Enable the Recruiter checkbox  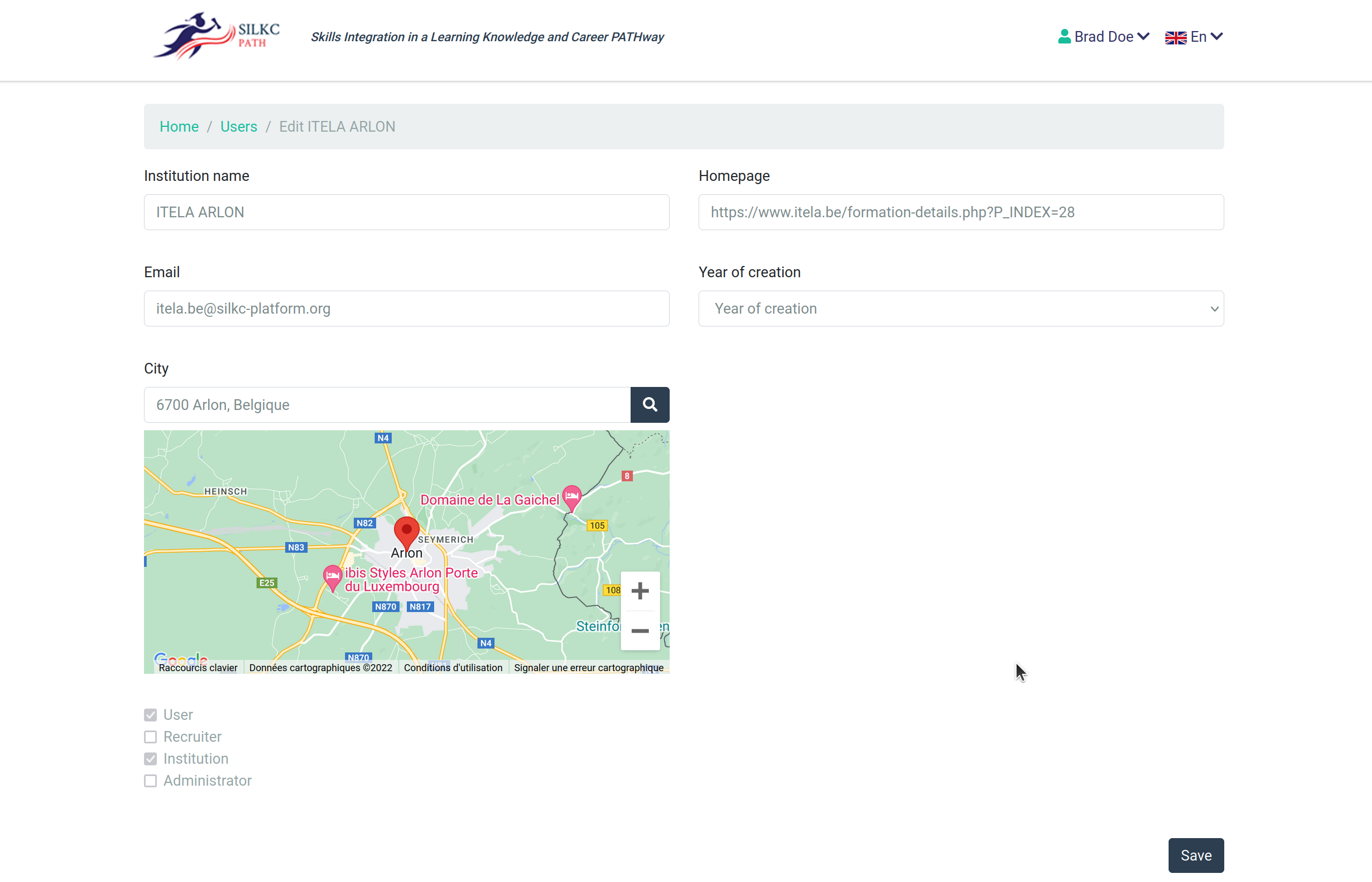(x=150, y=737)
